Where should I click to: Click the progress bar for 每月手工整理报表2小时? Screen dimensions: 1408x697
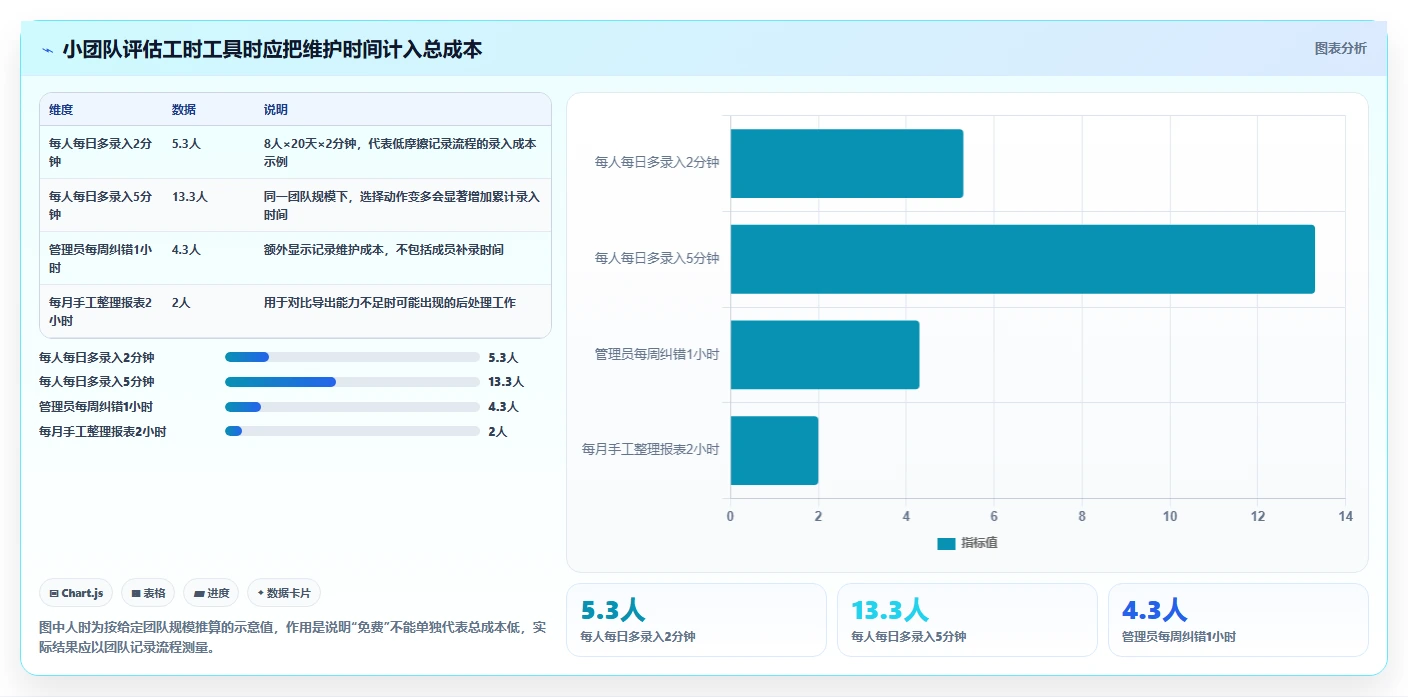(x=352, y=431)
